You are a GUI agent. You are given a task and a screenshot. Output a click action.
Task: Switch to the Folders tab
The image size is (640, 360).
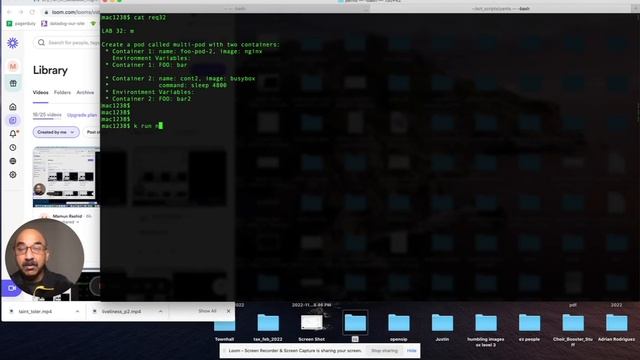click(x=62, y=93)
